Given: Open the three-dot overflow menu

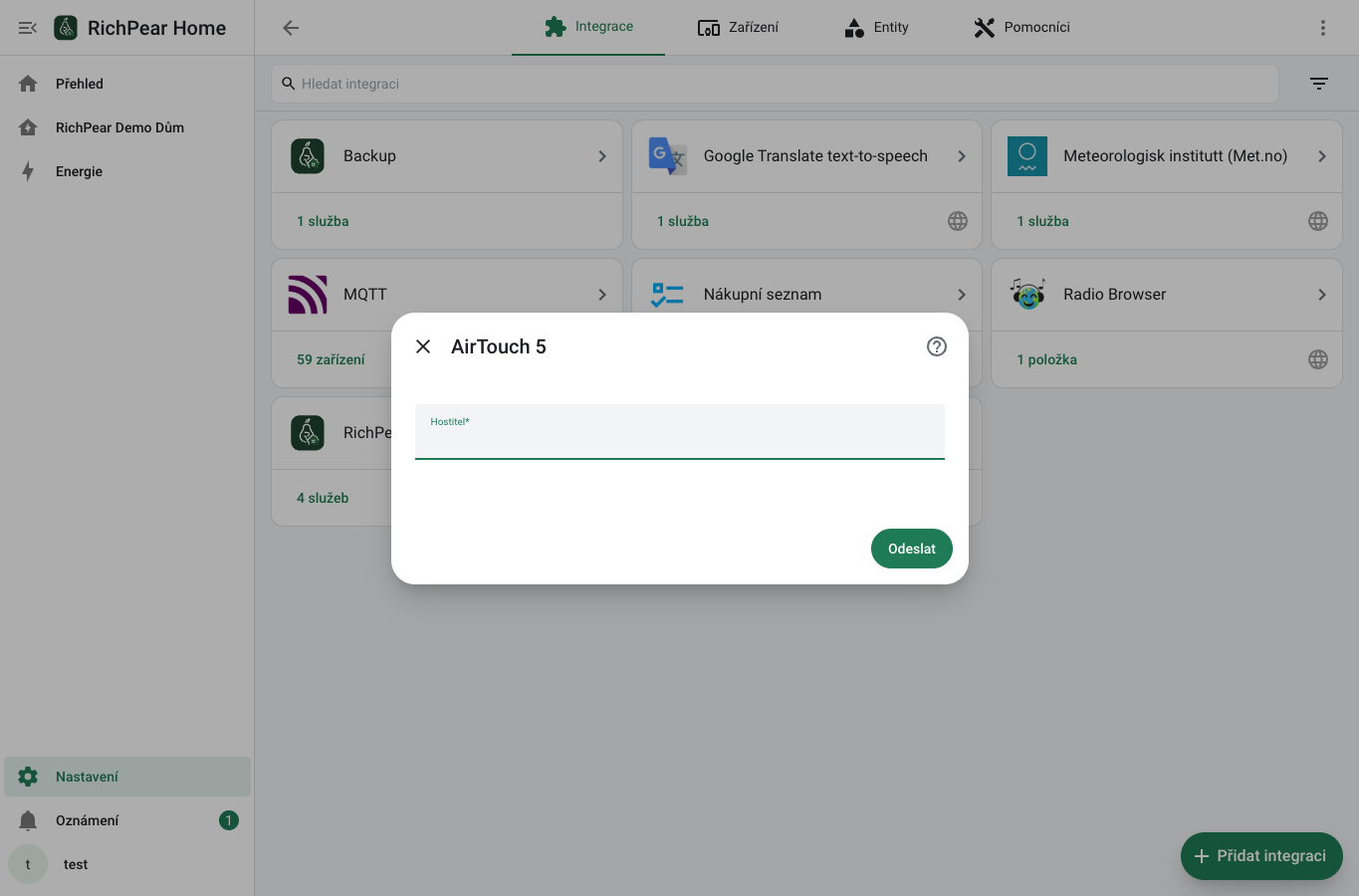Looking at the screenshot, I should [x=1323, y=28].
